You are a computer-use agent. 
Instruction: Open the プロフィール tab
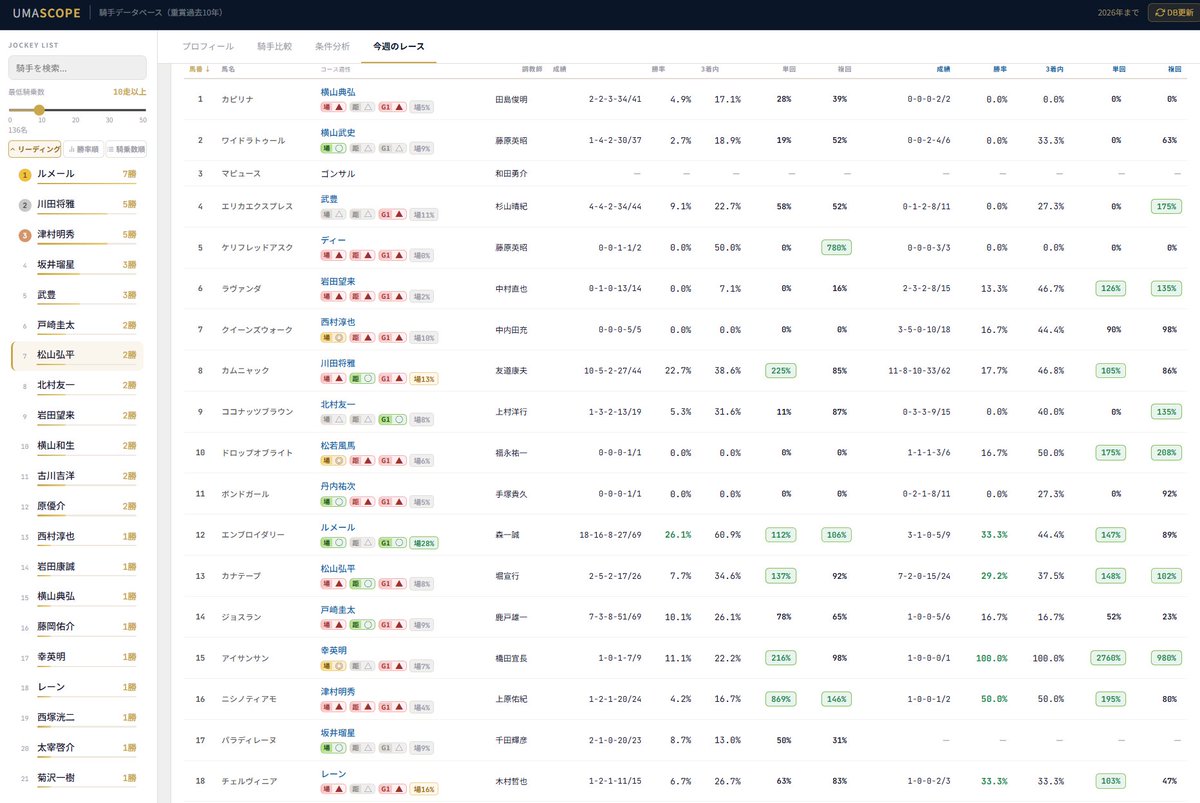click(x=208, y=46)
